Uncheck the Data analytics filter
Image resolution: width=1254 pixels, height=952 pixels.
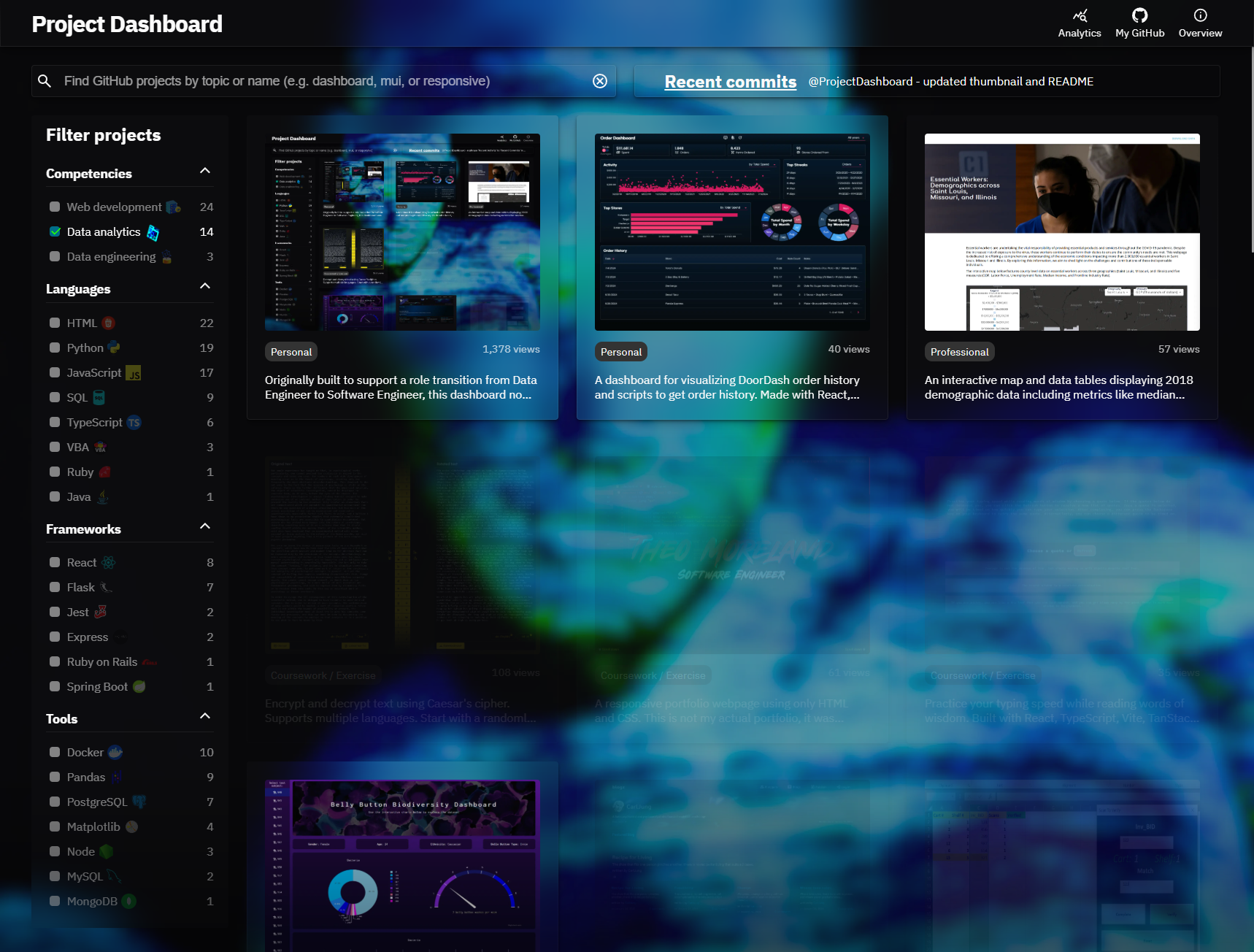coord(55,231)
